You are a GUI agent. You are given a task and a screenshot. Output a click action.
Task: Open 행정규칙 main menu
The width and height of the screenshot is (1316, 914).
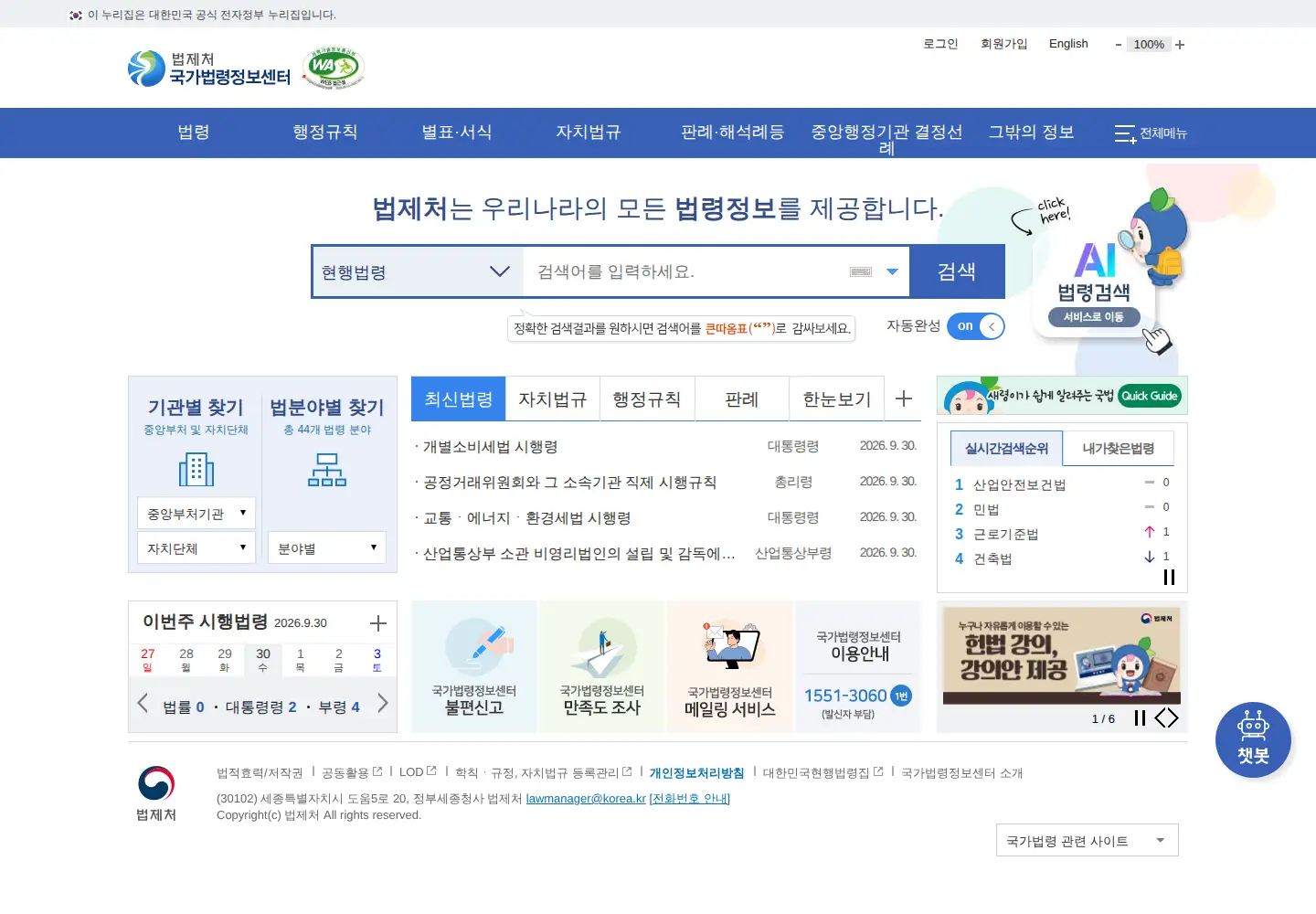[x=324, y=133]
